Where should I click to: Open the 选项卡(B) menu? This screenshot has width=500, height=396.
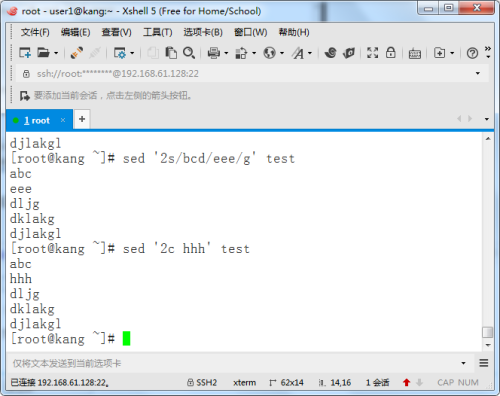[203, 32]
